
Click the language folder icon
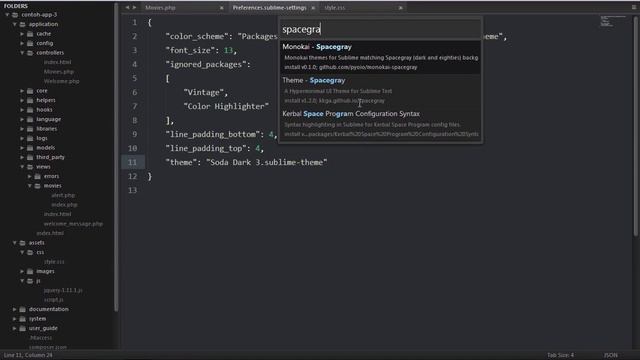[30, 119]
